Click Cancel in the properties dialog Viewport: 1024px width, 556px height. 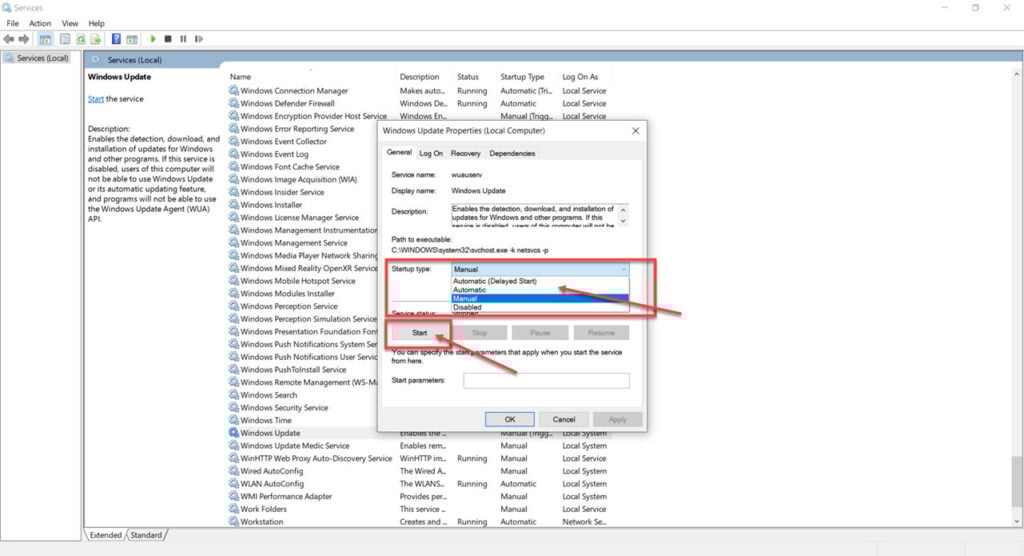point(564,419)
